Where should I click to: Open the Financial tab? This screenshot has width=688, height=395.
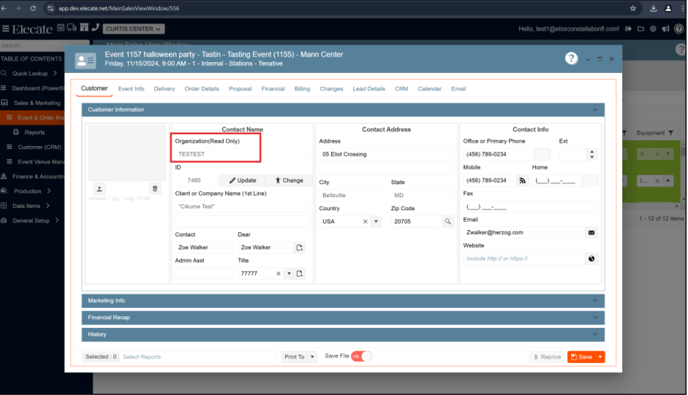273,89
